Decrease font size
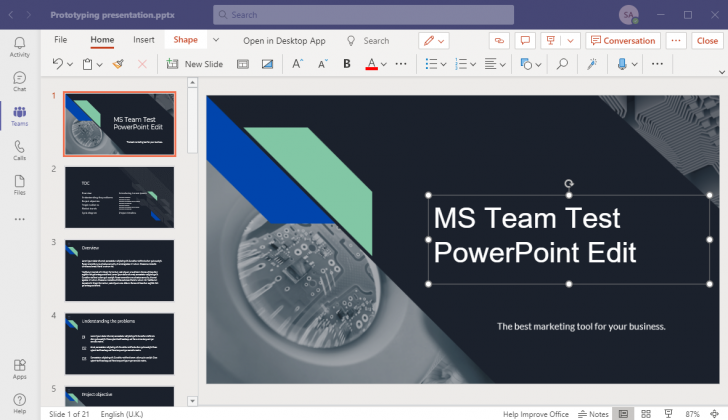This screenshot has width=728, height=420. (x=323, y=64)
